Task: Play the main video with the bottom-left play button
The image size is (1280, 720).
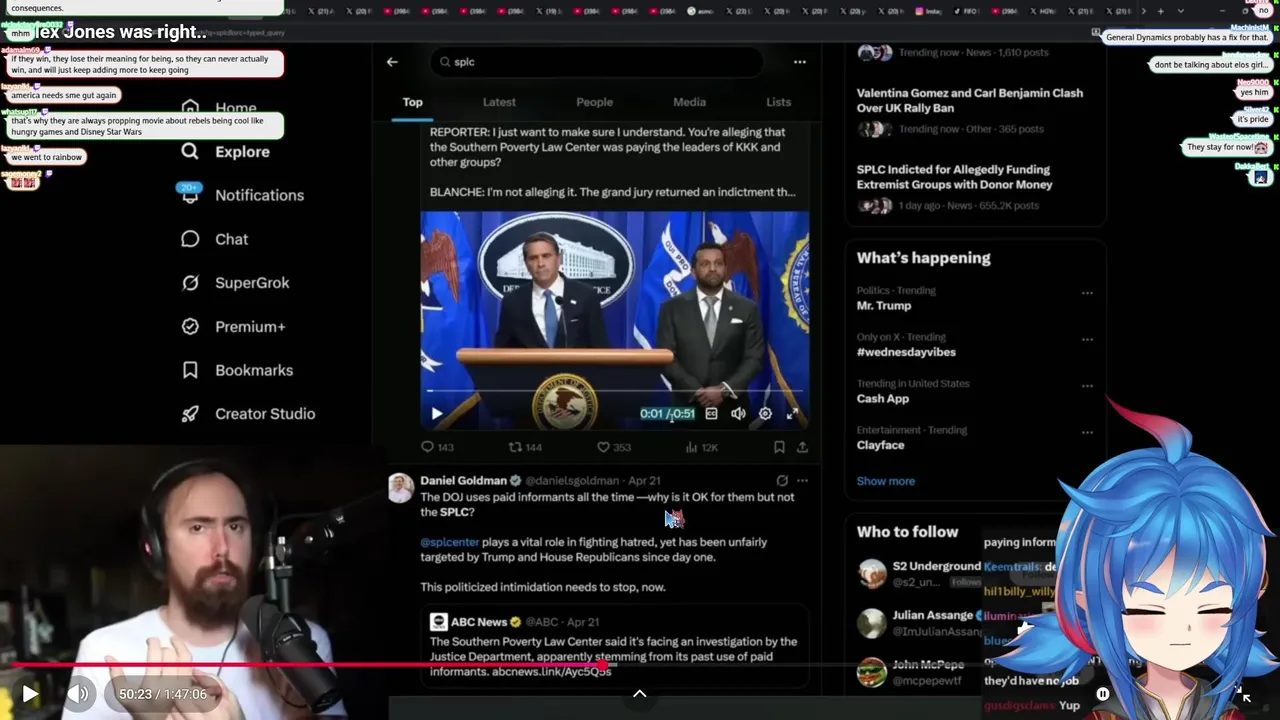Action: pyautogui.click(x=30, y=693)
